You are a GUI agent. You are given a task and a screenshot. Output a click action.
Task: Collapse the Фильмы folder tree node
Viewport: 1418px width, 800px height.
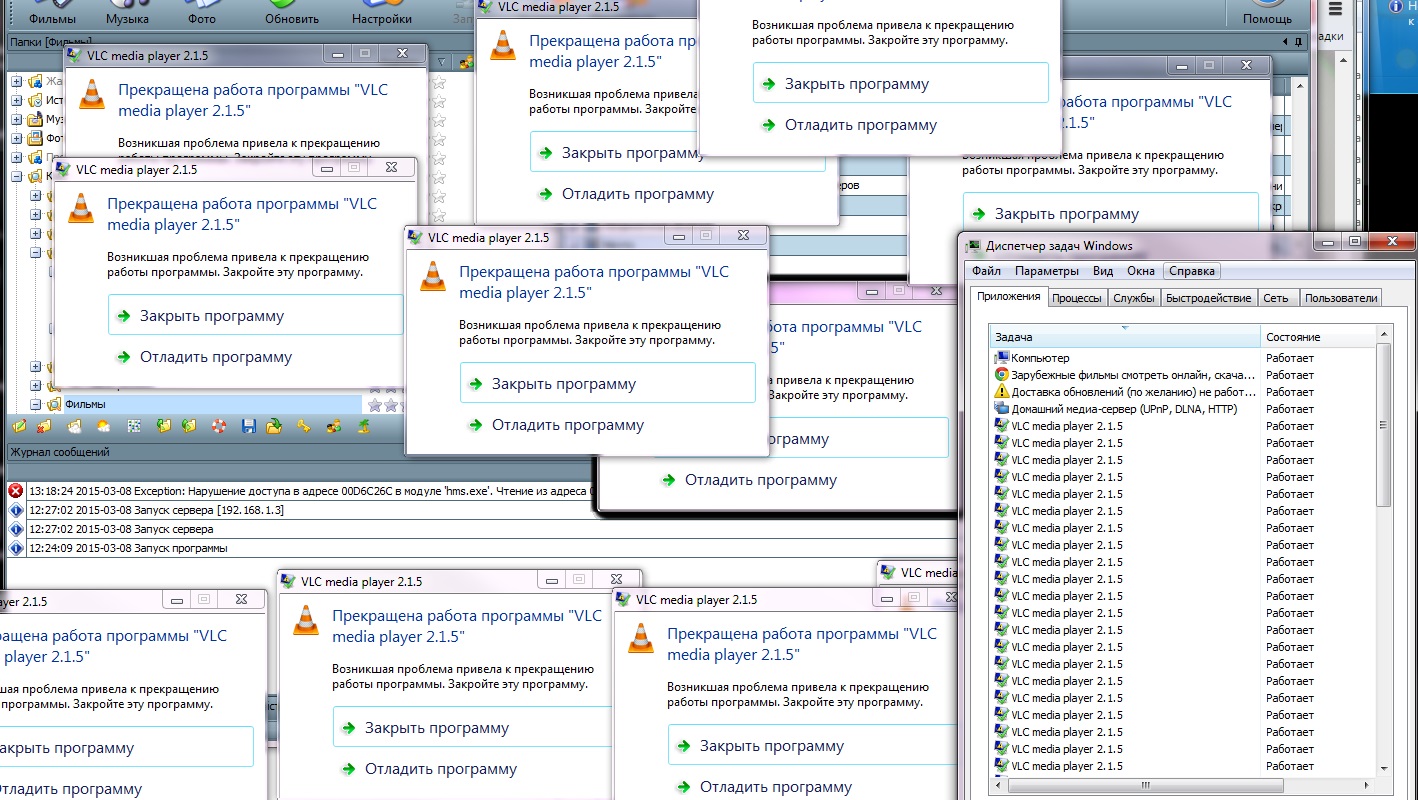pos(35,405)
